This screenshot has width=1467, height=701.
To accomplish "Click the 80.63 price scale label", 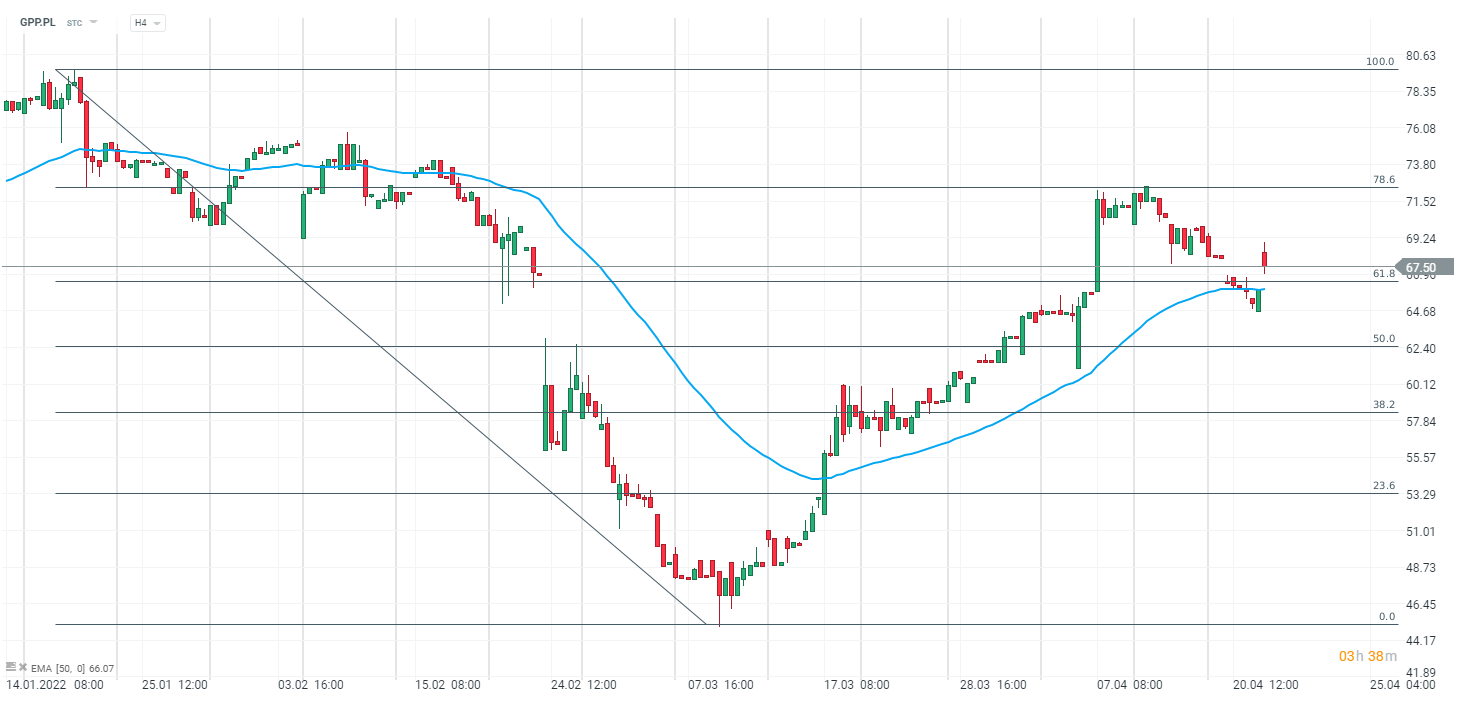I will (x=1420, y=56).
